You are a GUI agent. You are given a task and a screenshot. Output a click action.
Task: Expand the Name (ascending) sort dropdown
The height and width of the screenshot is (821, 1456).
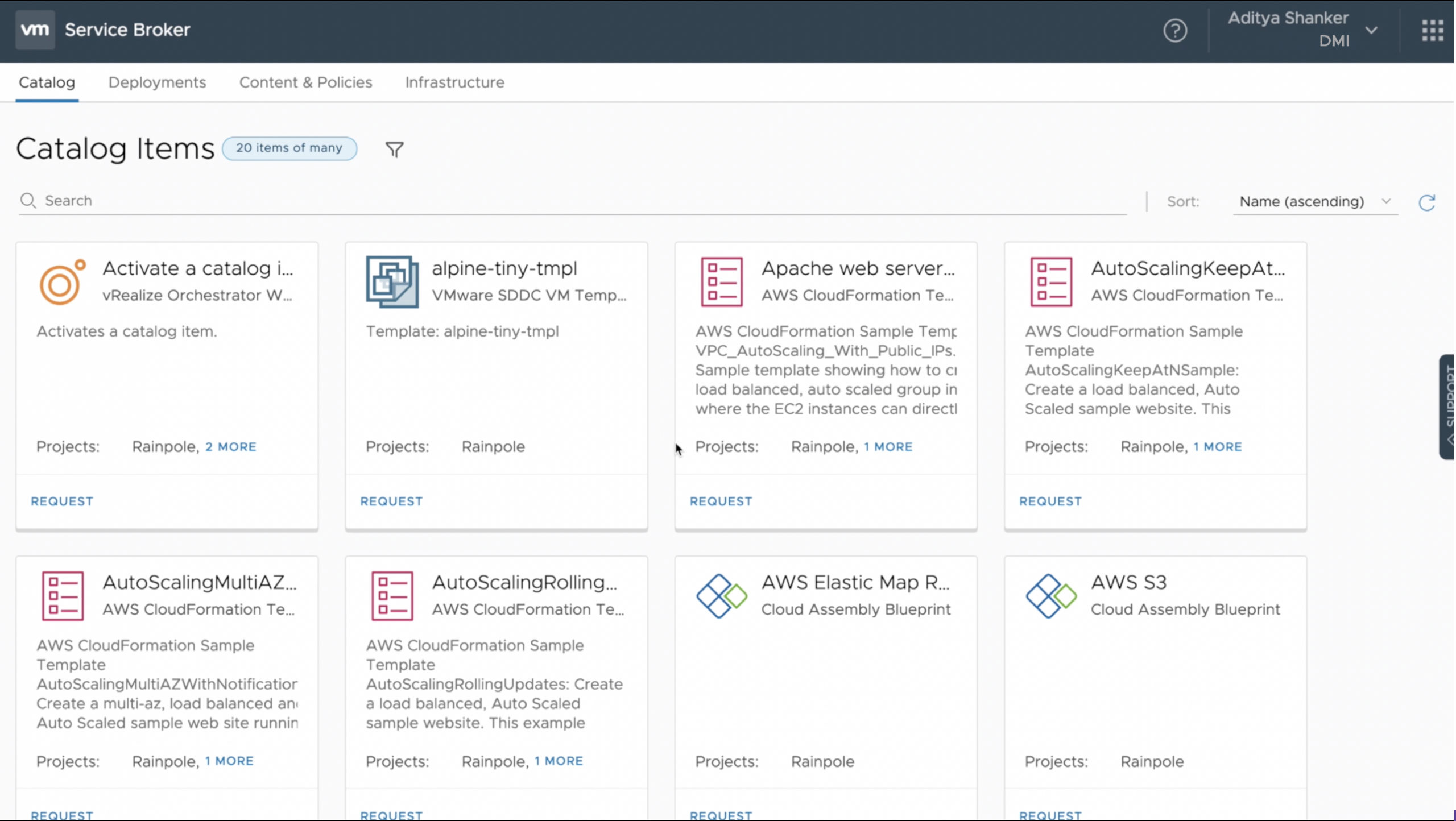click(1315, 202)
